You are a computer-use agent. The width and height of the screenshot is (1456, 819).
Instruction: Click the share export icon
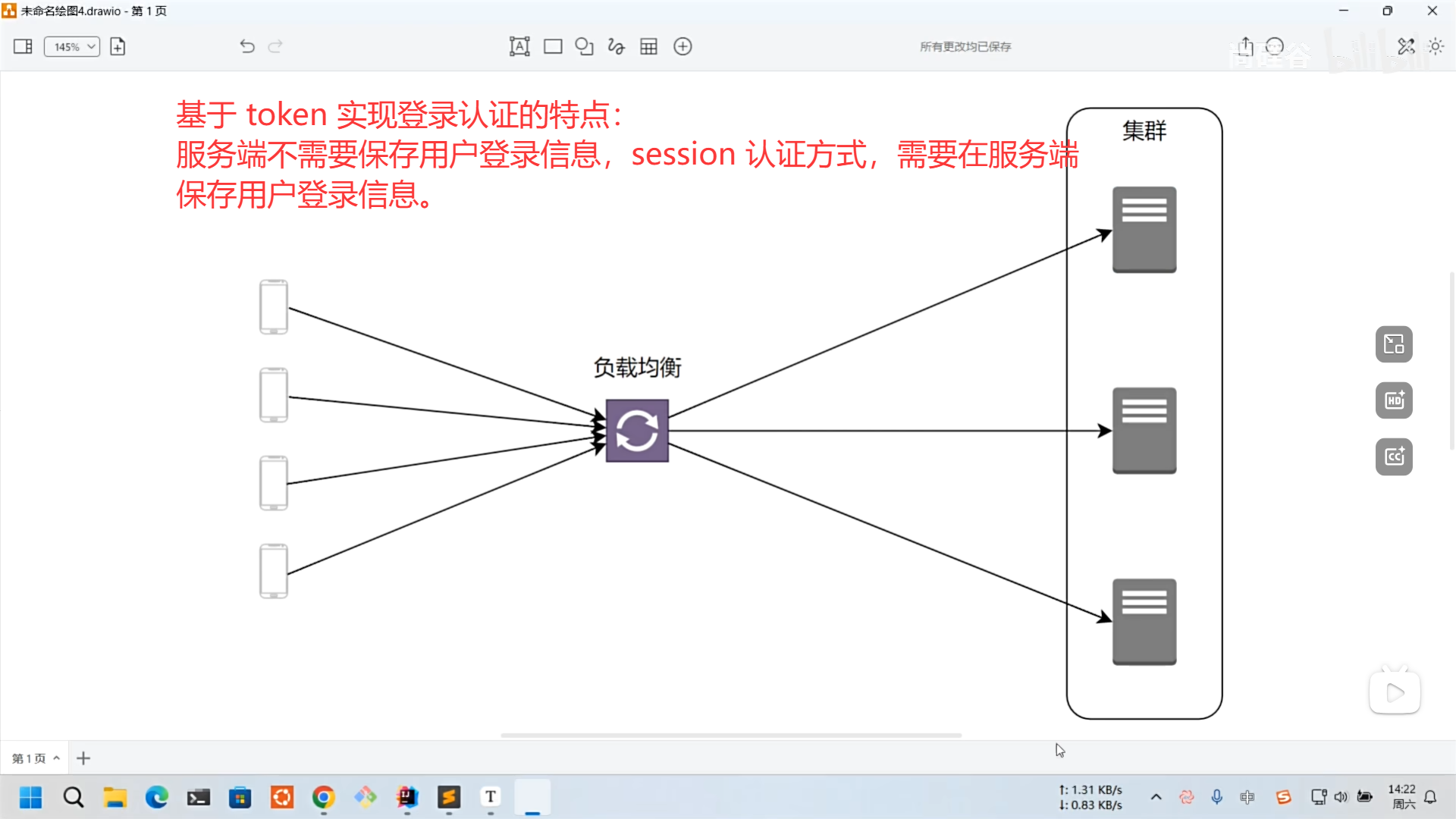tap(1245, 46)
